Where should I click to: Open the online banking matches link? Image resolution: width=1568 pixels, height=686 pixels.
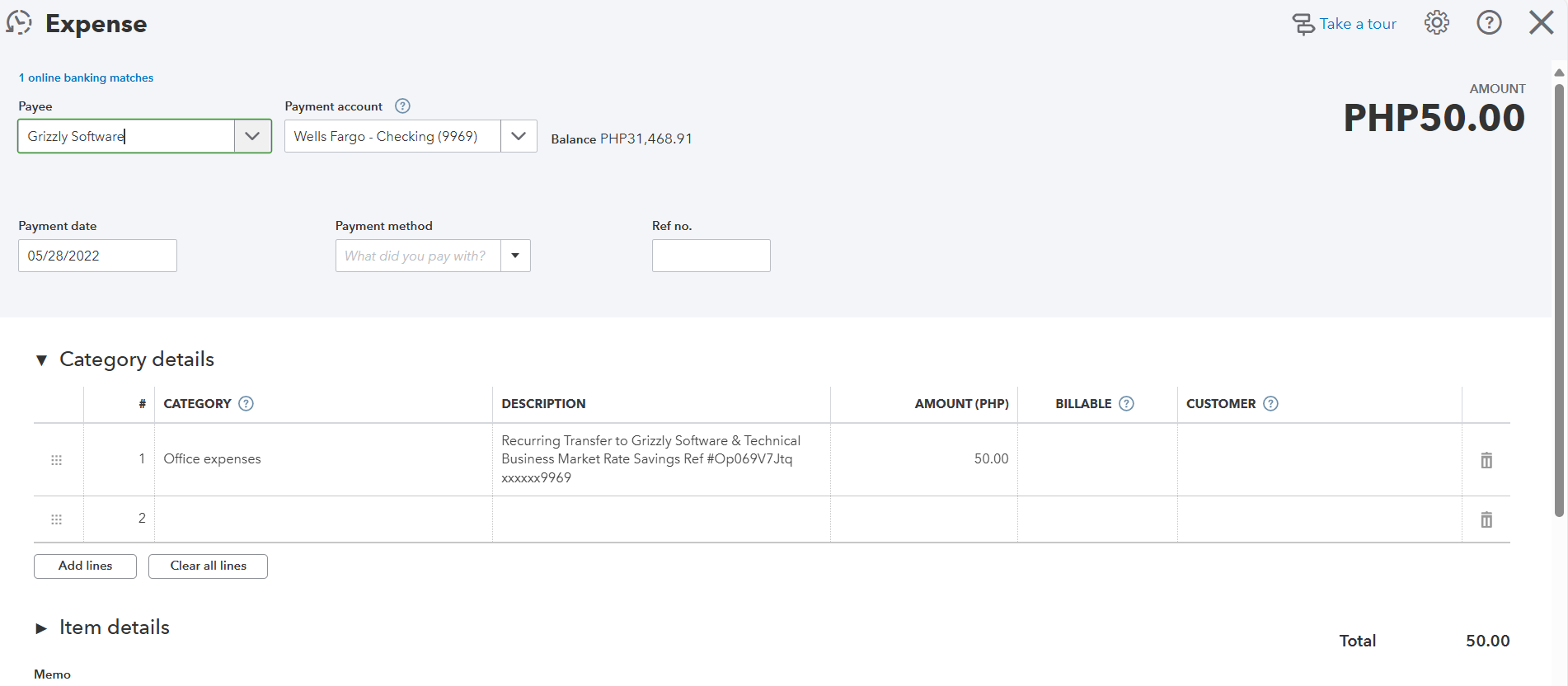click(x=86, y=78)
